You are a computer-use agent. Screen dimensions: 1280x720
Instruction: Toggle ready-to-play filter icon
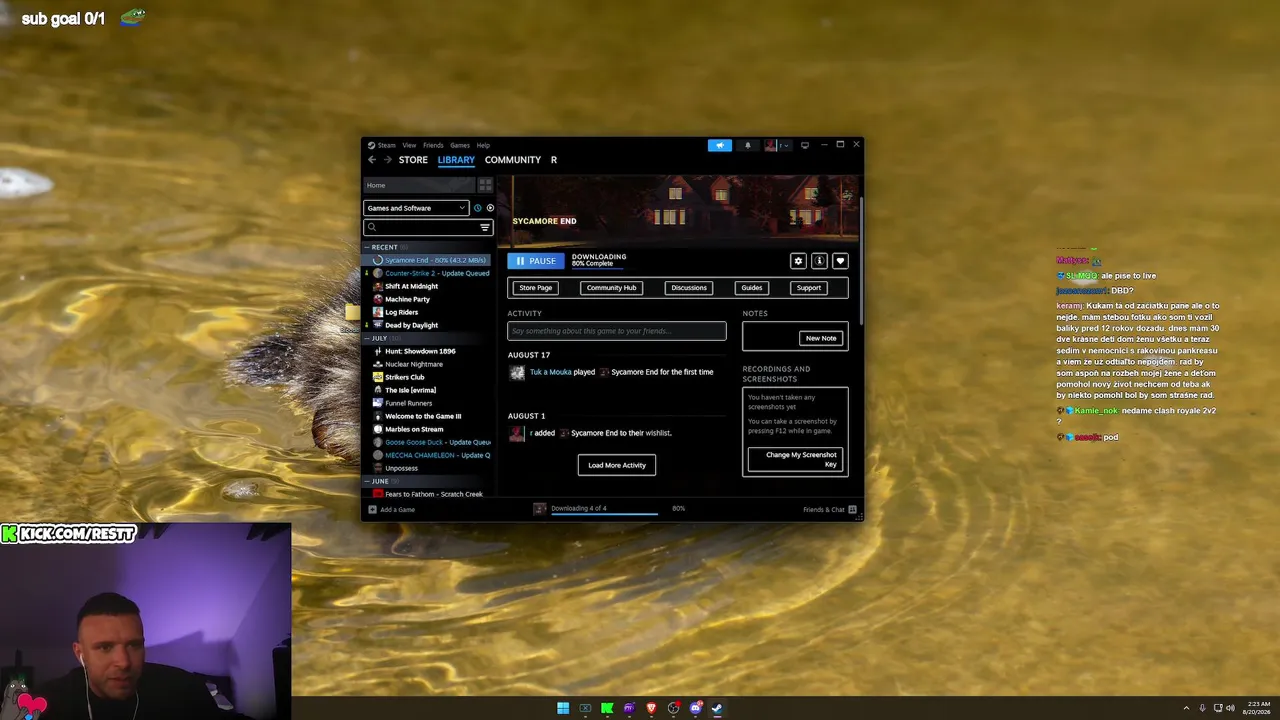click(490, 208)
